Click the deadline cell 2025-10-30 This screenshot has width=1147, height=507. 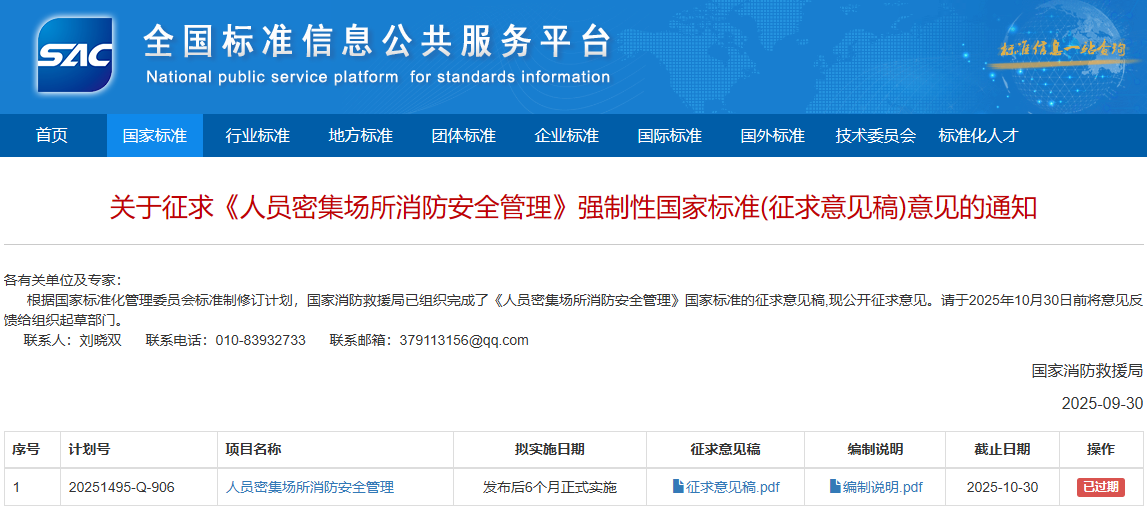click(1002, 487)
